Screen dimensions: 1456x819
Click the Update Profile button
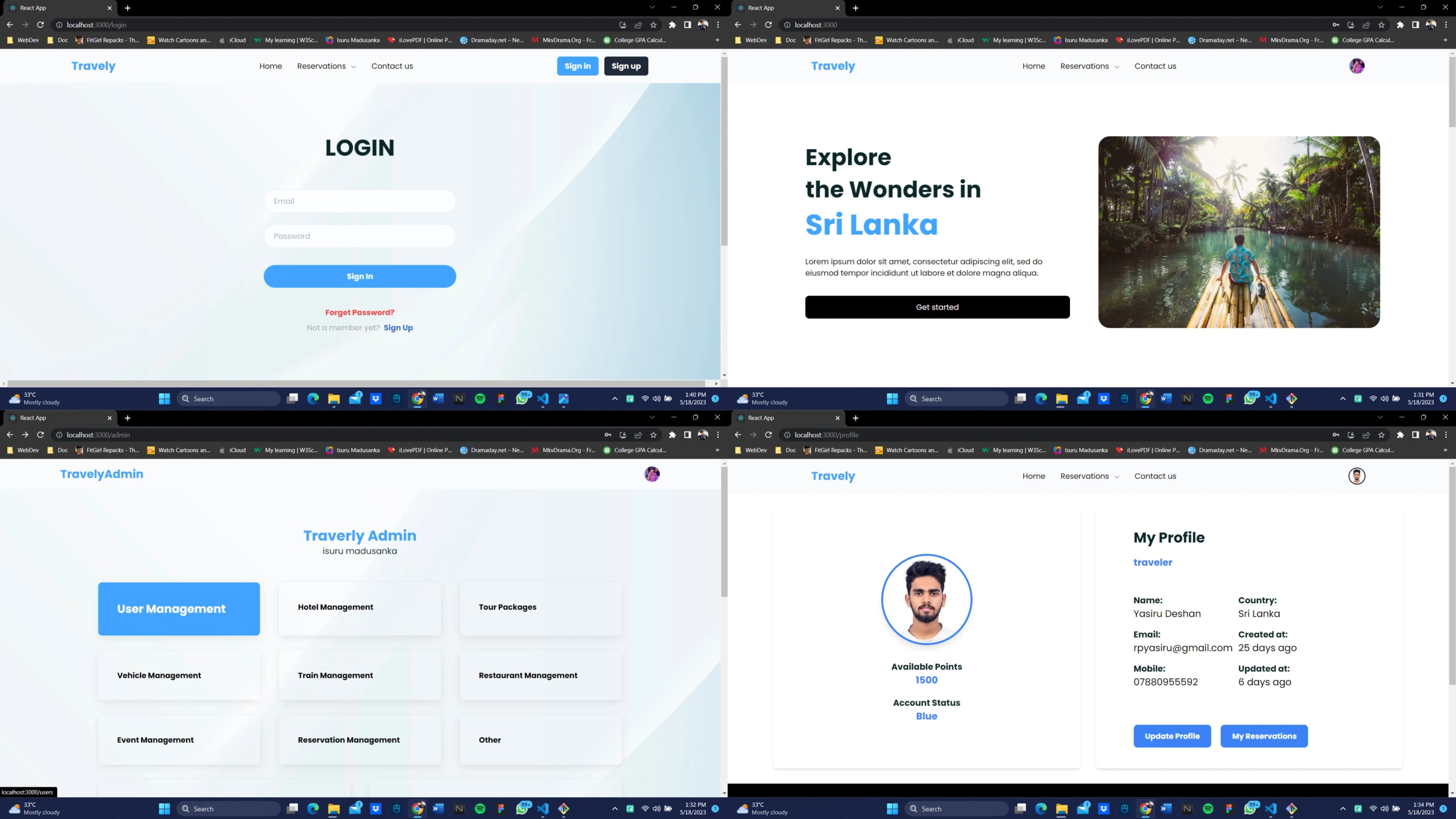1172,736
